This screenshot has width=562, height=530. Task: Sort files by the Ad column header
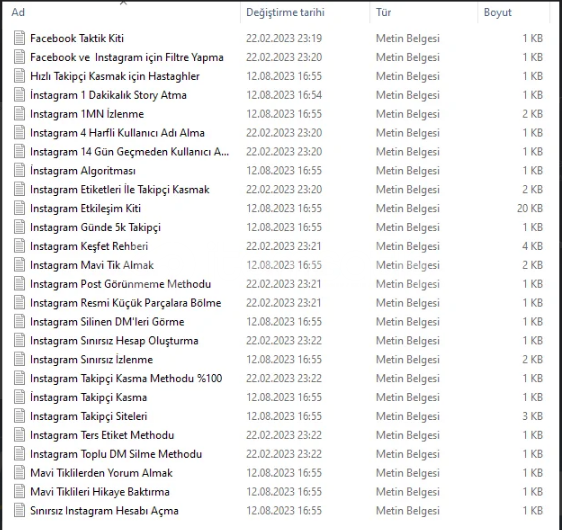[18, 13]
